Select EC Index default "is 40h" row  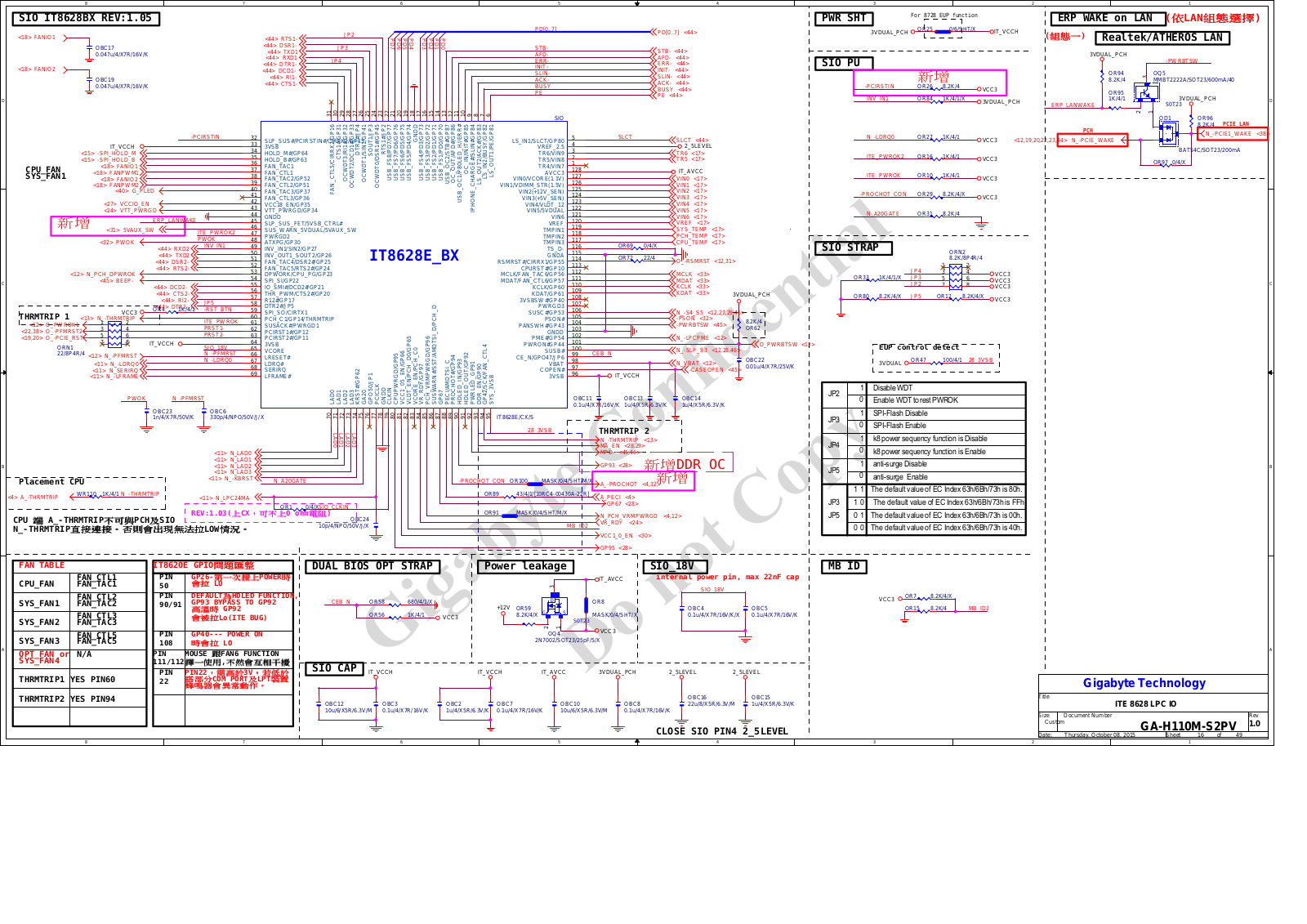[x=946, y=528]
